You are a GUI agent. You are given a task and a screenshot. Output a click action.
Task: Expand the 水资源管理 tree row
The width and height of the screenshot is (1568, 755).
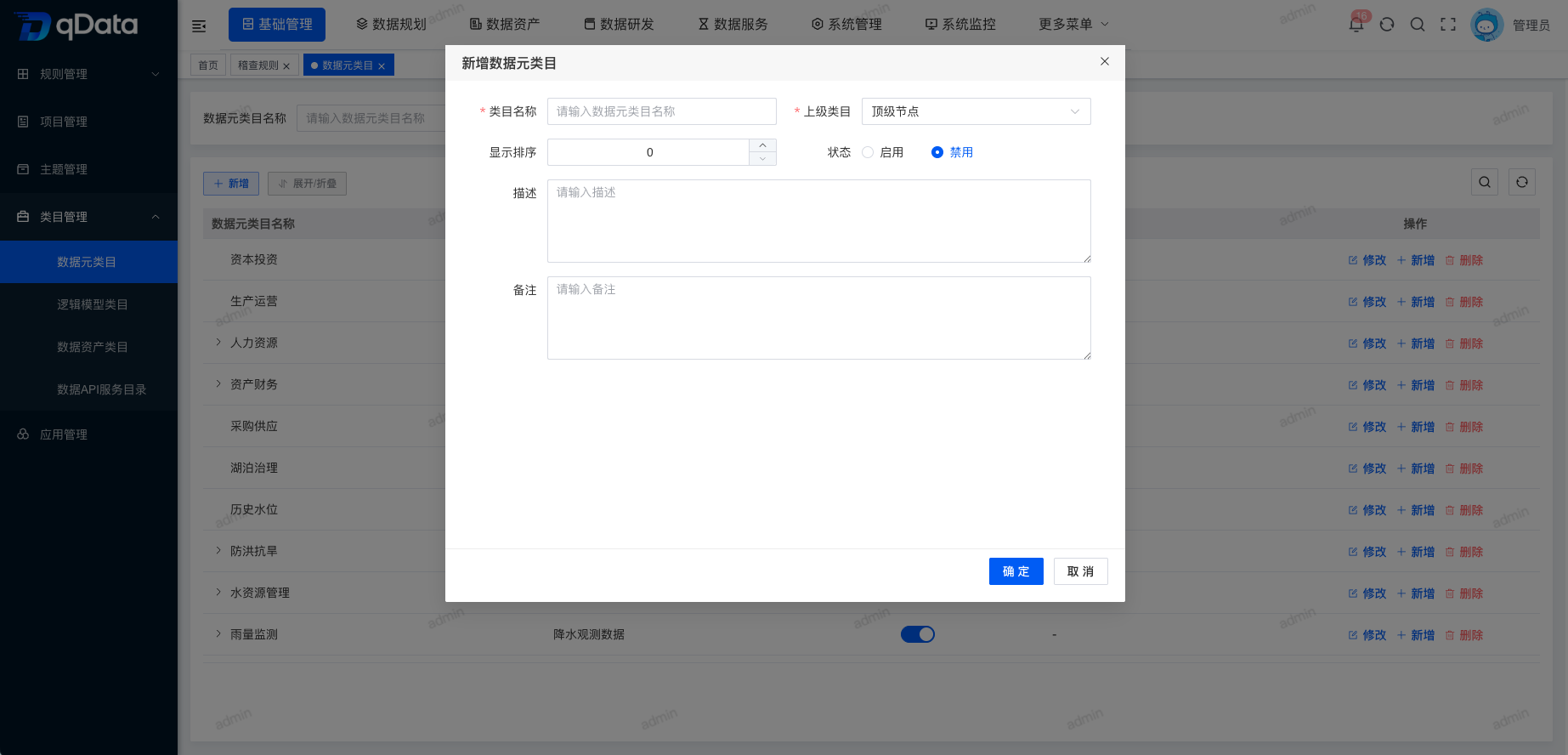218,592
